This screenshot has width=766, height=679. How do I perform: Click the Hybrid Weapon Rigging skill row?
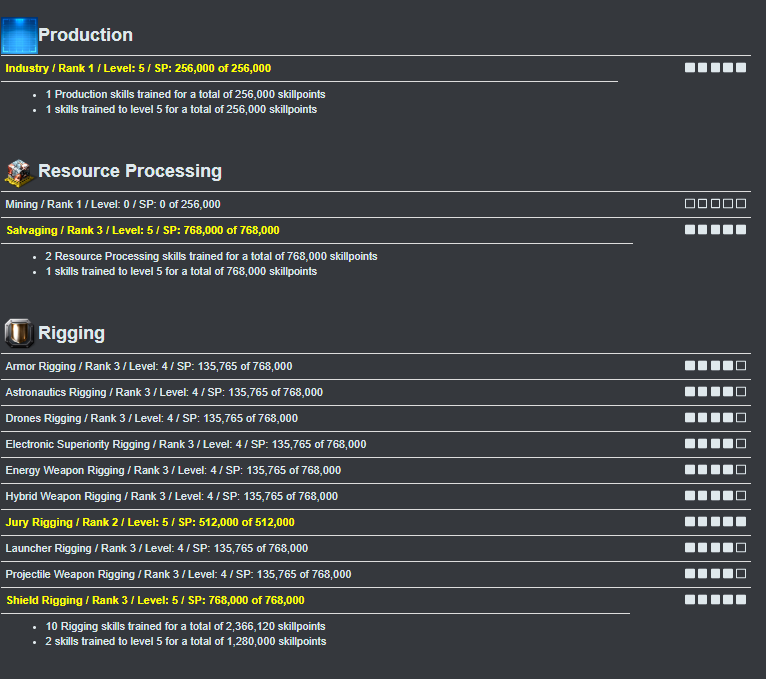pyautogui.click(x=173, y=496)
